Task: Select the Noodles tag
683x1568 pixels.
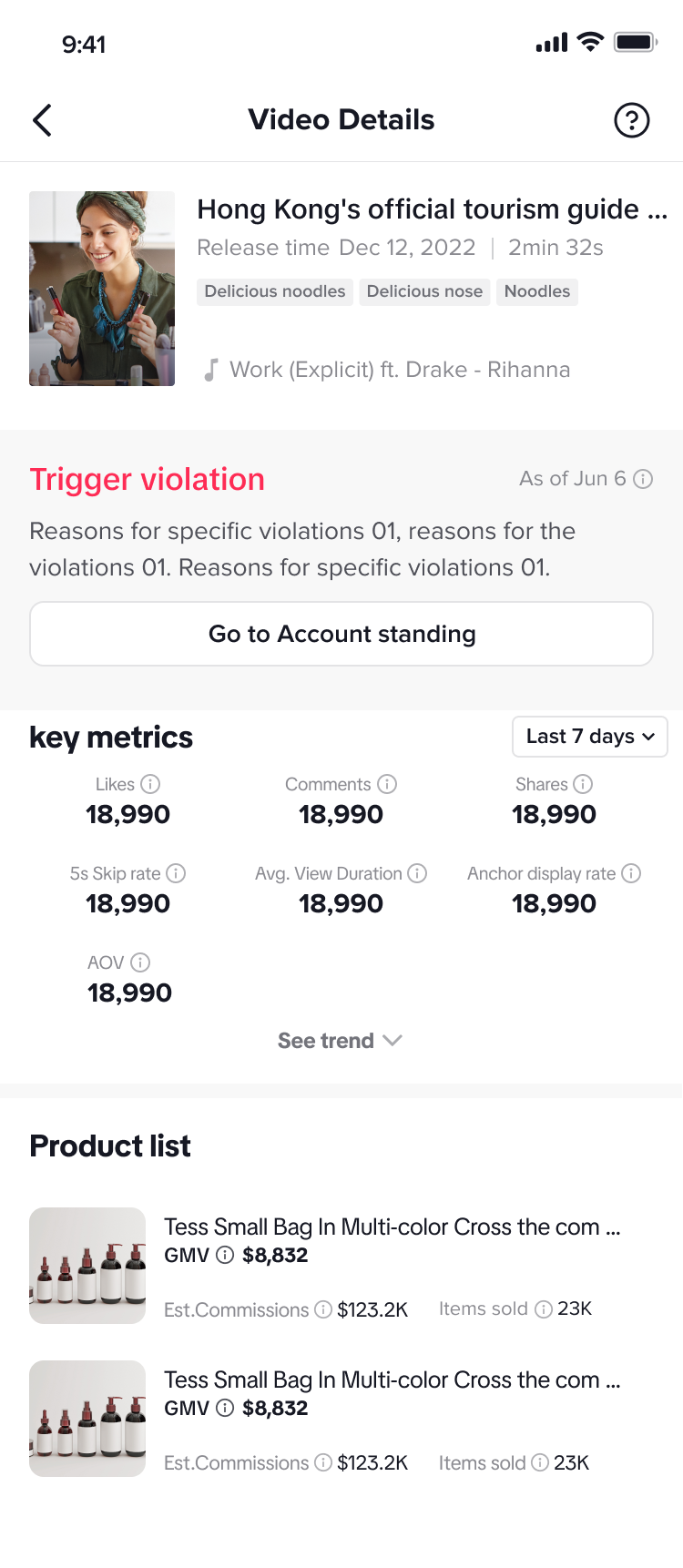Action: (537, 291)
